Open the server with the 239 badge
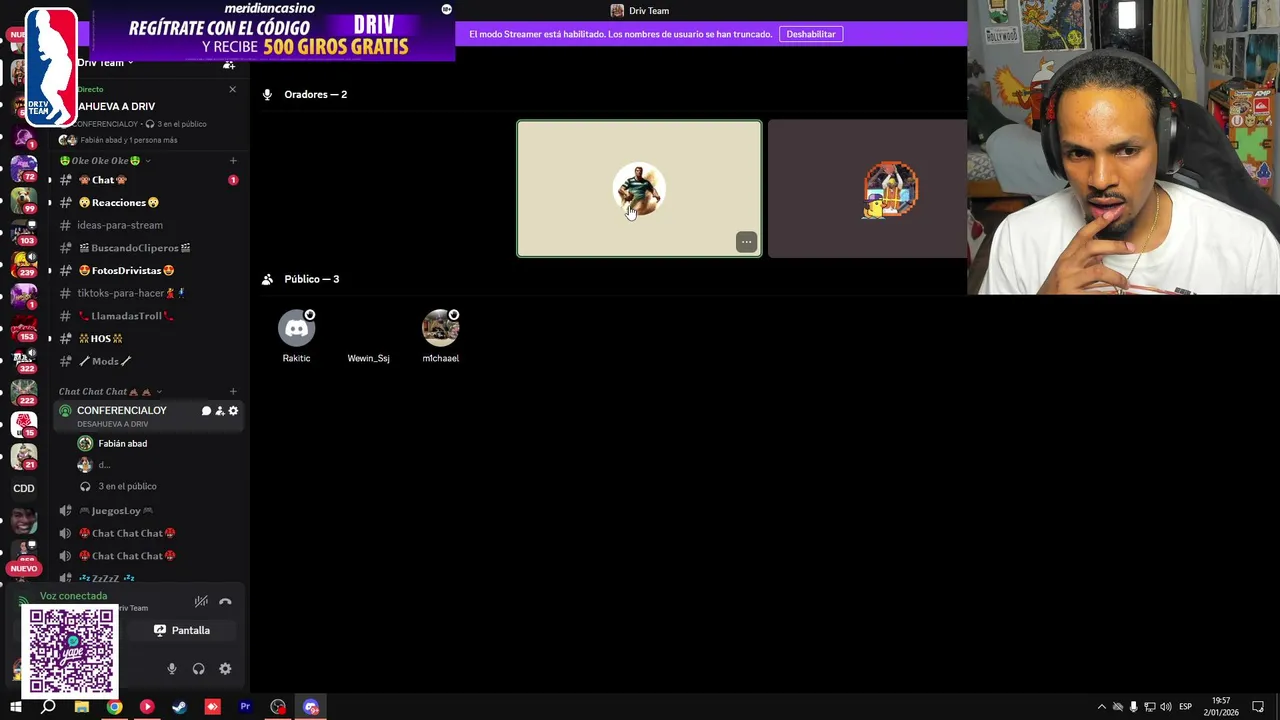 [x=23, y=263]
